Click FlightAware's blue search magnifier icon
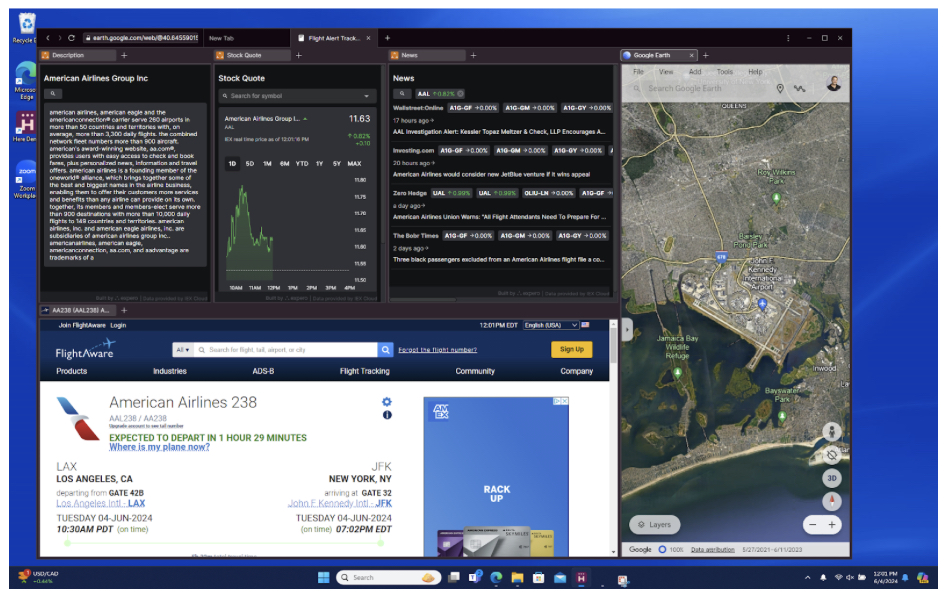The height and width of the screenshot is (604, 947). tap(387, 350)
